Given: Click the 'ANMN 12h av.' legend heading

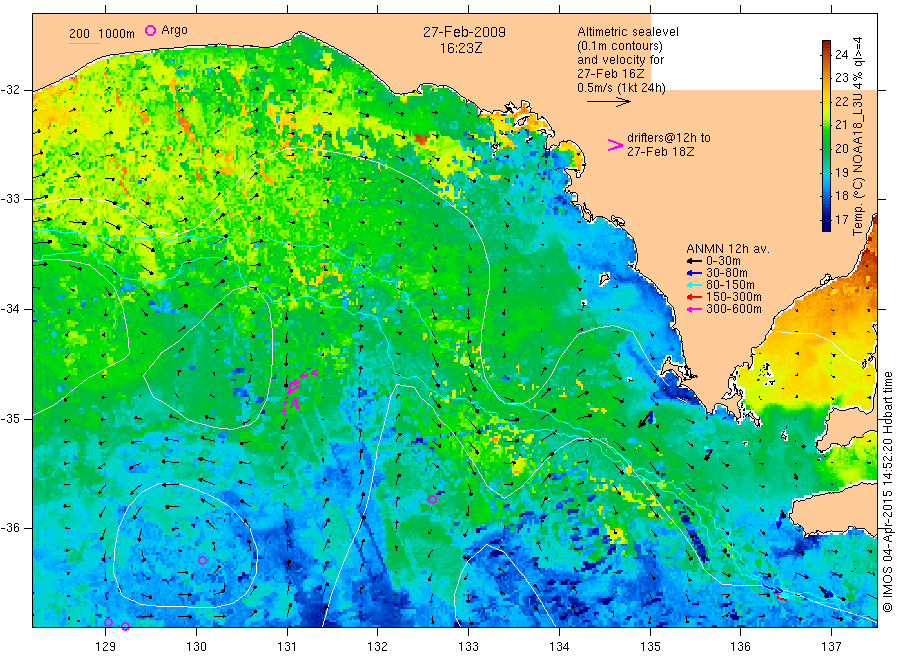Looking at the screenshot, I should click(728, 249).
